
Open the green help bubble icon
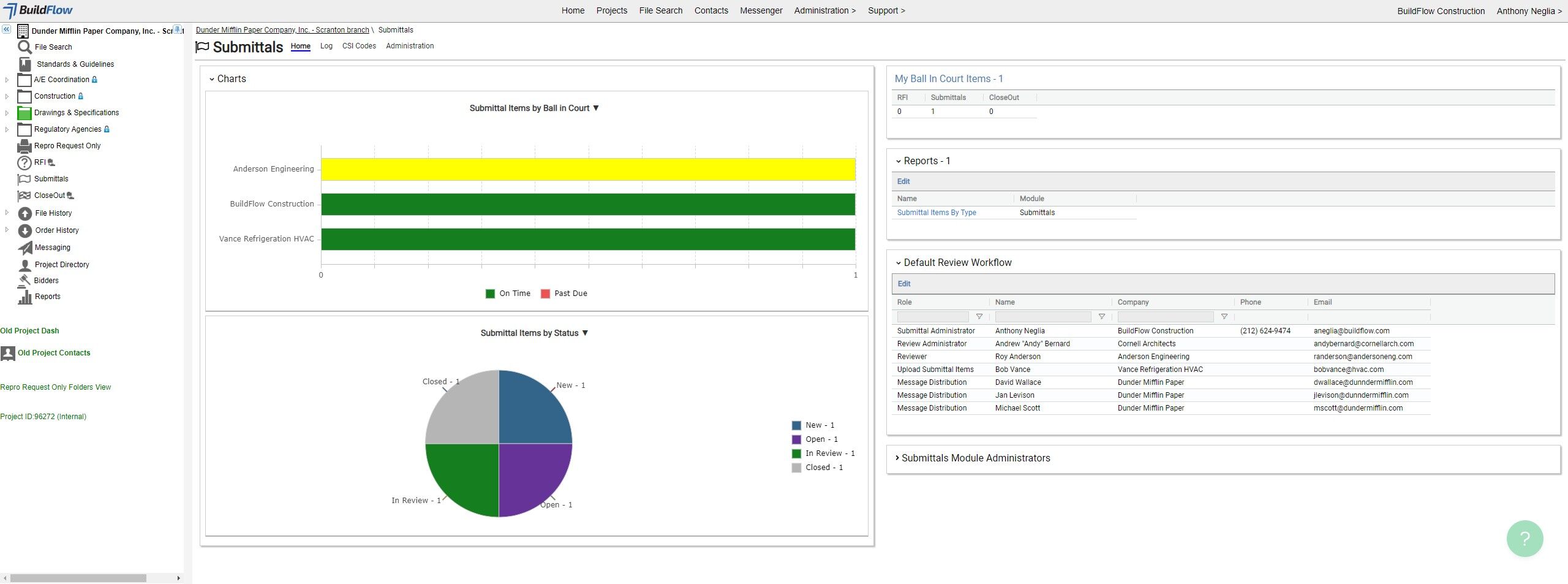(1524, 538)
